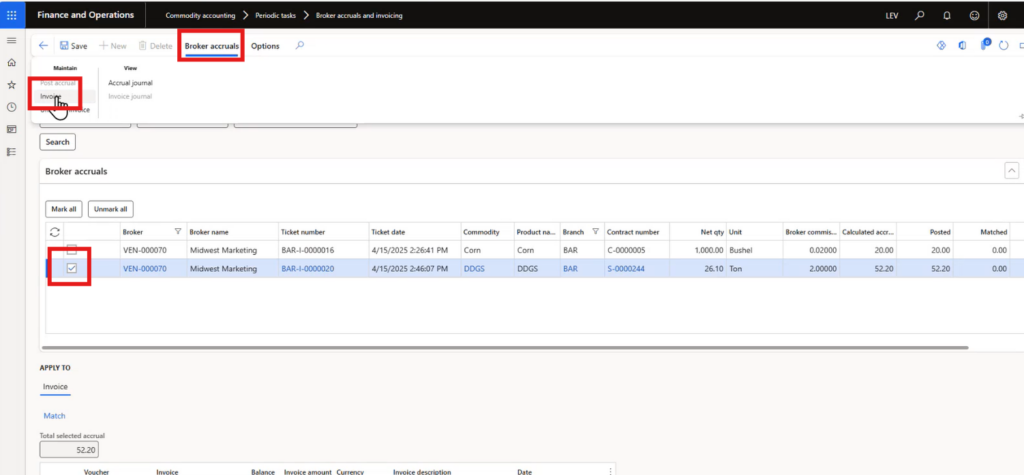
Task: Open the Options tab
Action: (x=265, y=46)
